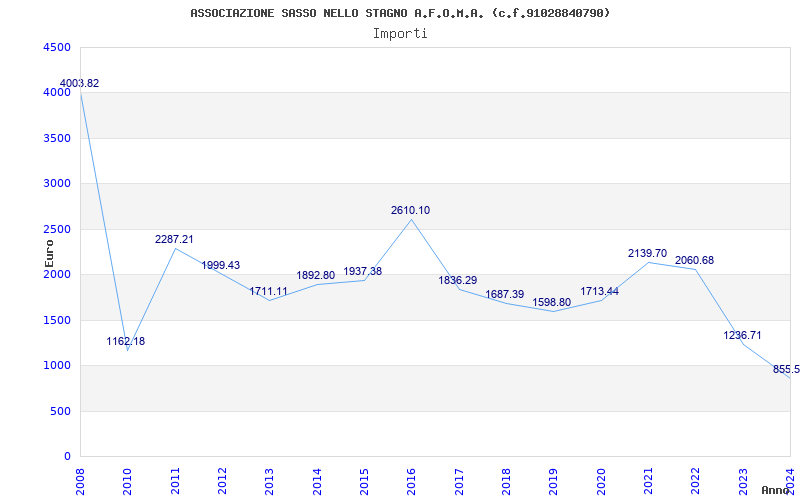Select data label 1687.39
800x500 pixels.
(505, 294)
